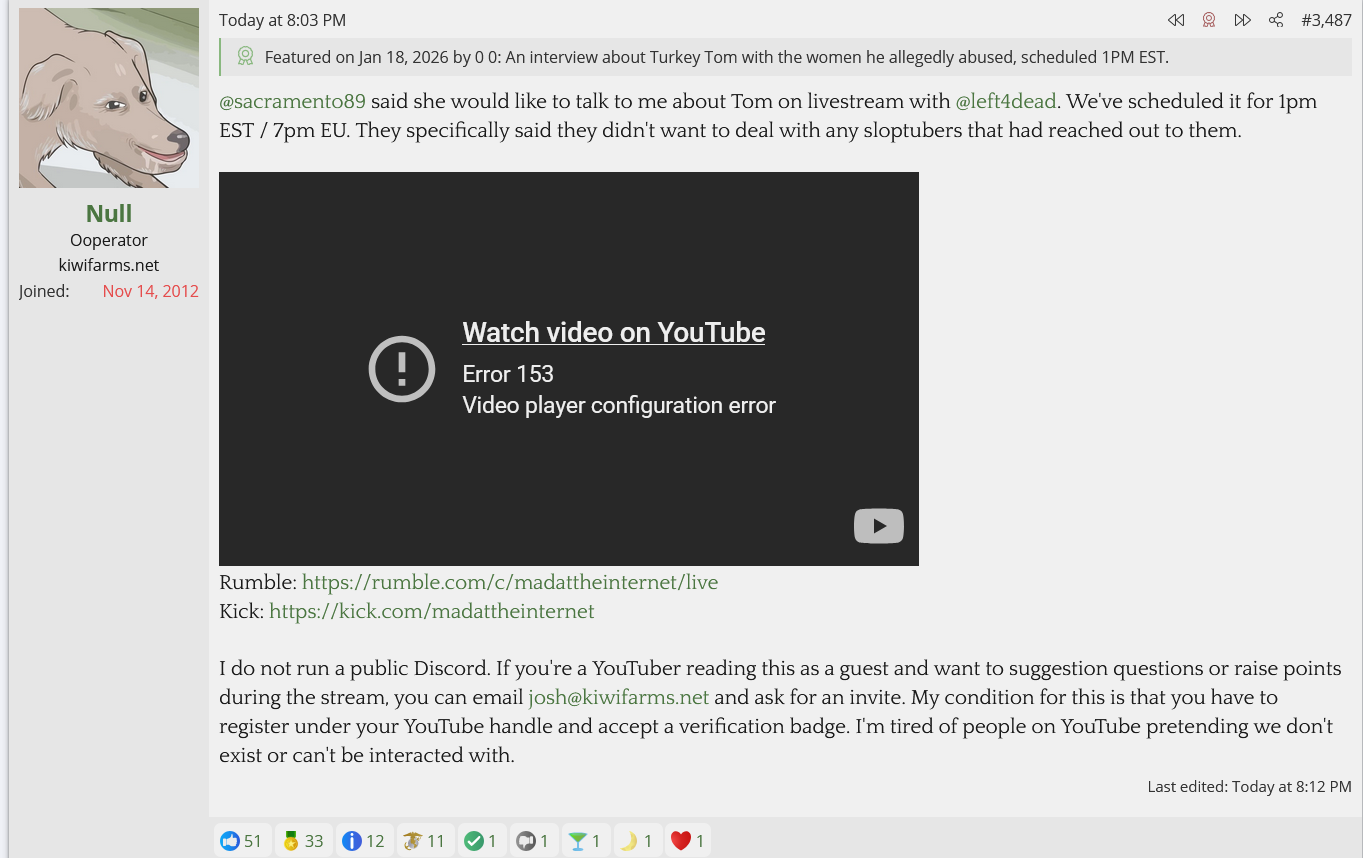Viewport: 1363px width, 858px height.
Task: Click the red heart reaction
Action: [x=689, y=841]
